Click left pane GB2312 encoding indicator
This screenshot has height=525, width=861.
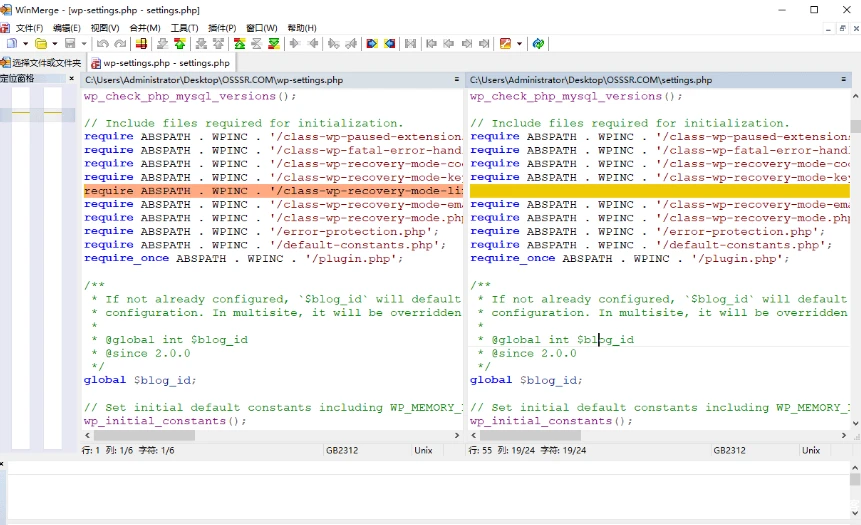[x=342, y=450]
